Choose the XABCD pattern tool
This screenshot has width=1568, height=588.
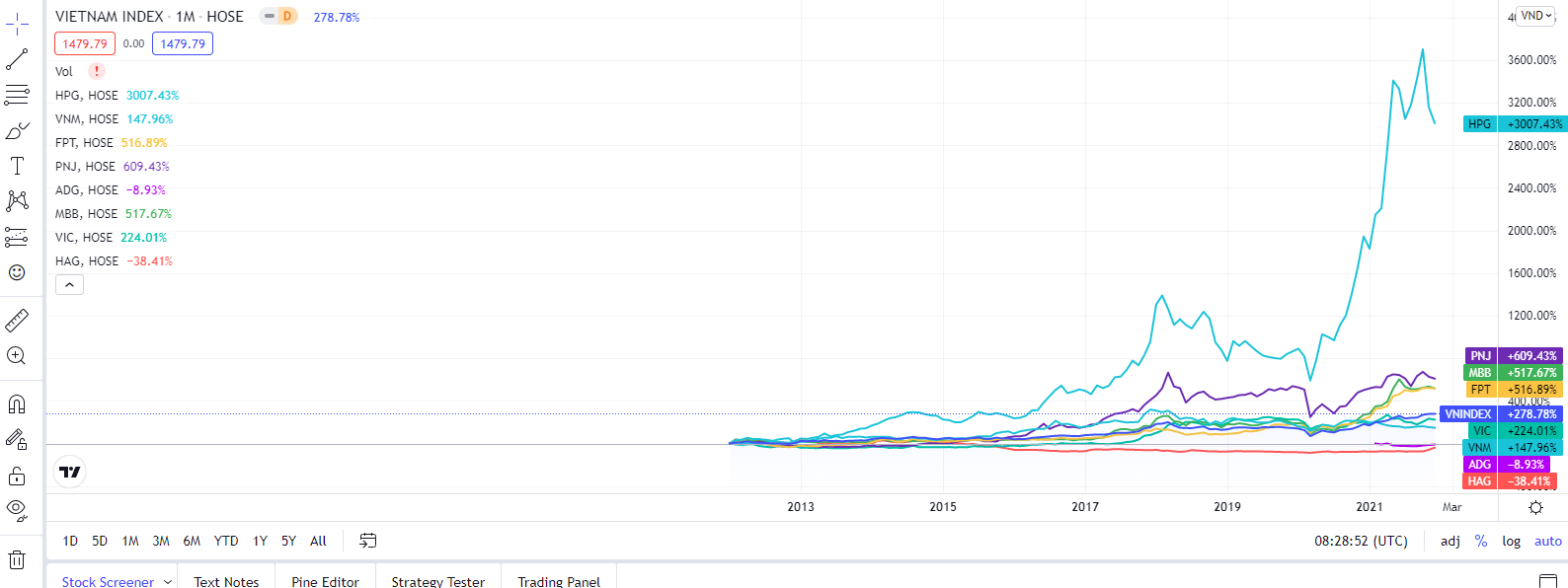pos(17,201)
